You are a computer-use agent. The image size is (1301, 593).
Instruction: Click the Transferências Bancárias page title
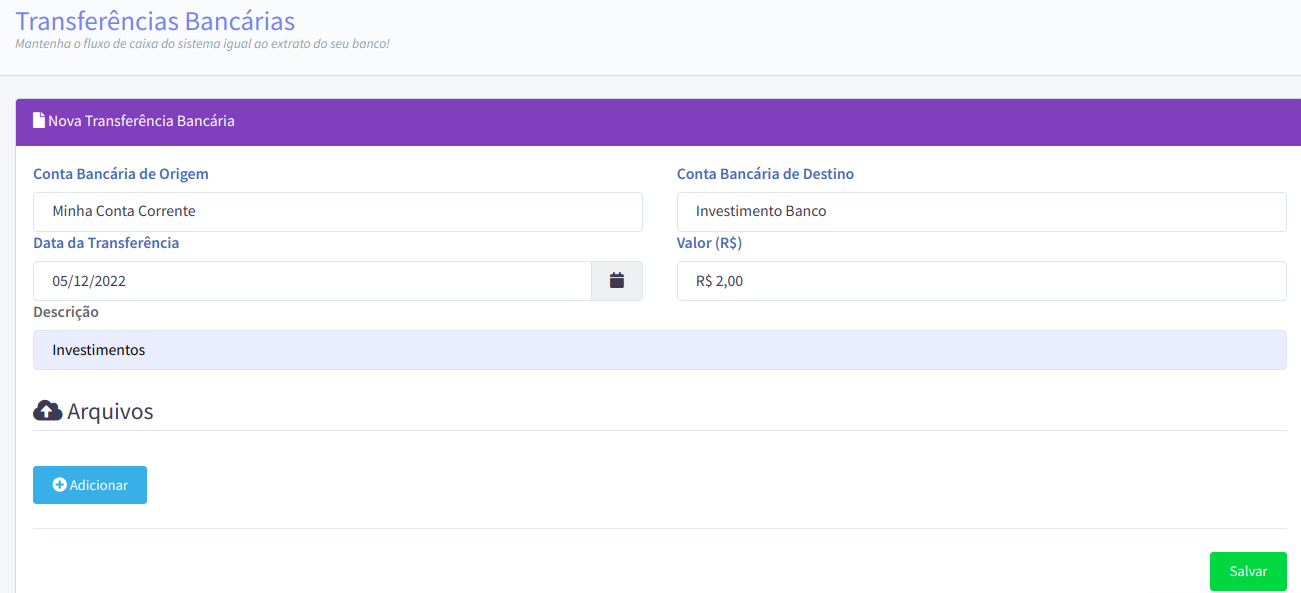coord(155,20)
